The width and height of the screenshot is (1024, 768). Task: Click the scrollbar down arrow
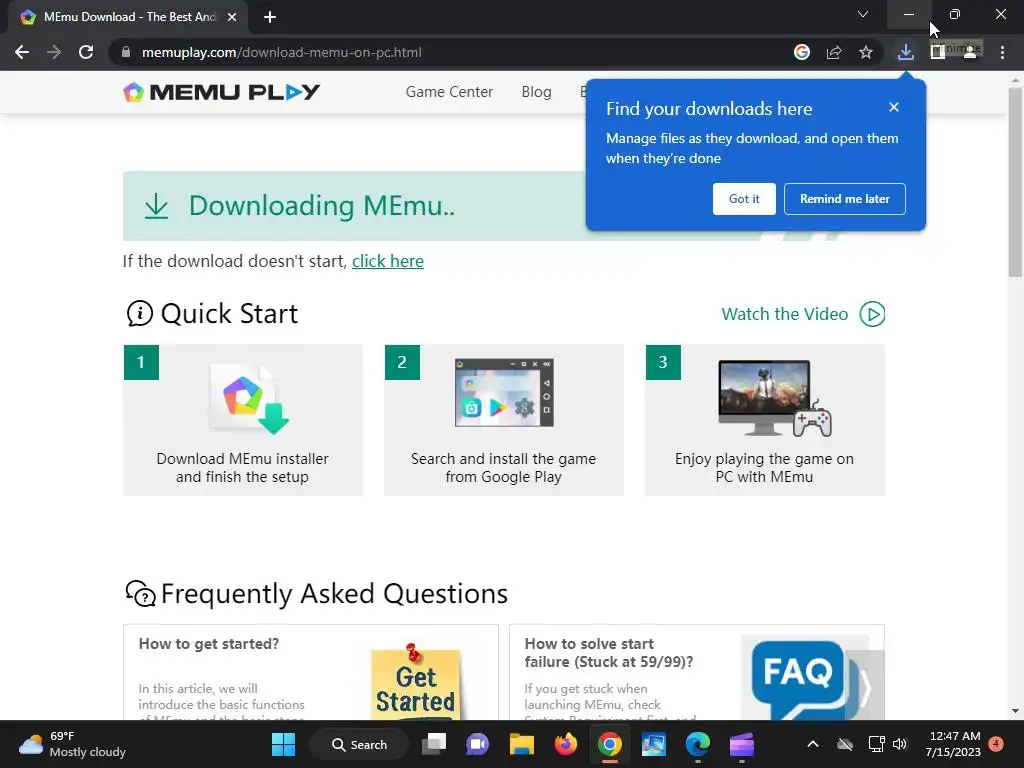pyautogui.click(x=1015, y=711)
